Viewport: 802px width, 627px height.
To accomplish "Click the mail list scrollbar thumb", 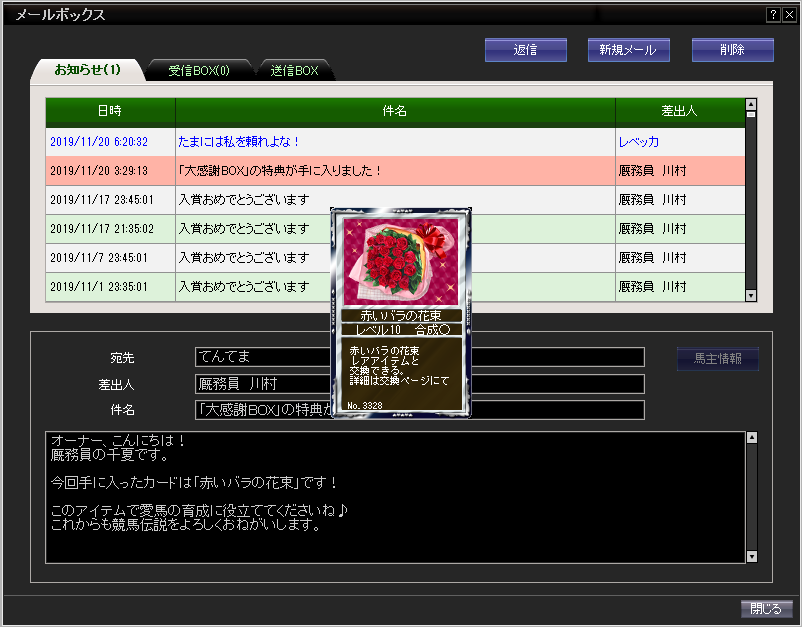I will [x=751, y=115].
